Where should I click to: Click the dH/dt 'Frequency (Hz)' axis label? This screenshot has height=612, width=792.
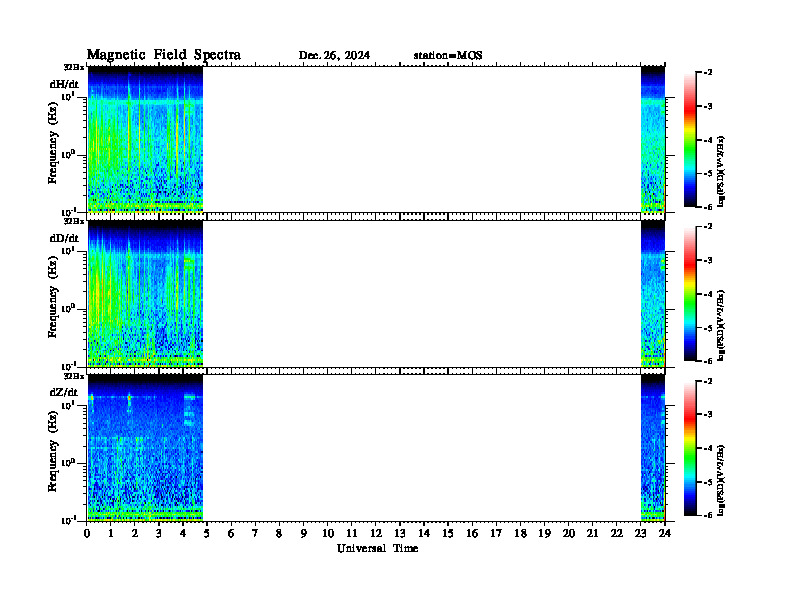tap(53, 143)
